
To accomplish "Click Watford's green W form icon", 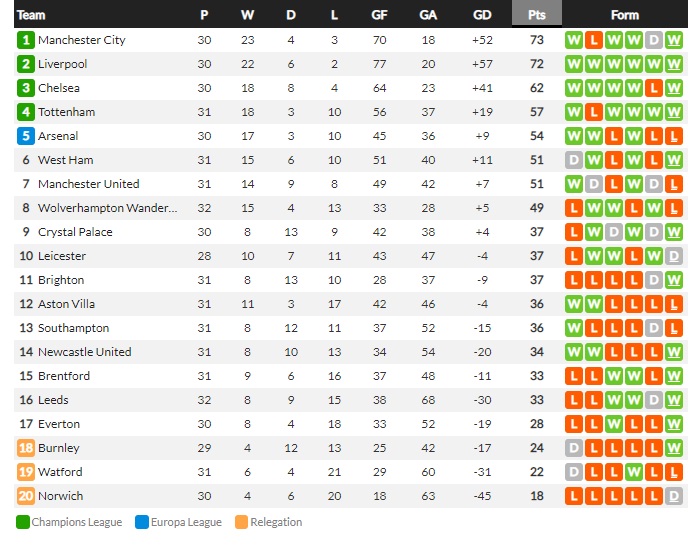I will coord(634,472).
